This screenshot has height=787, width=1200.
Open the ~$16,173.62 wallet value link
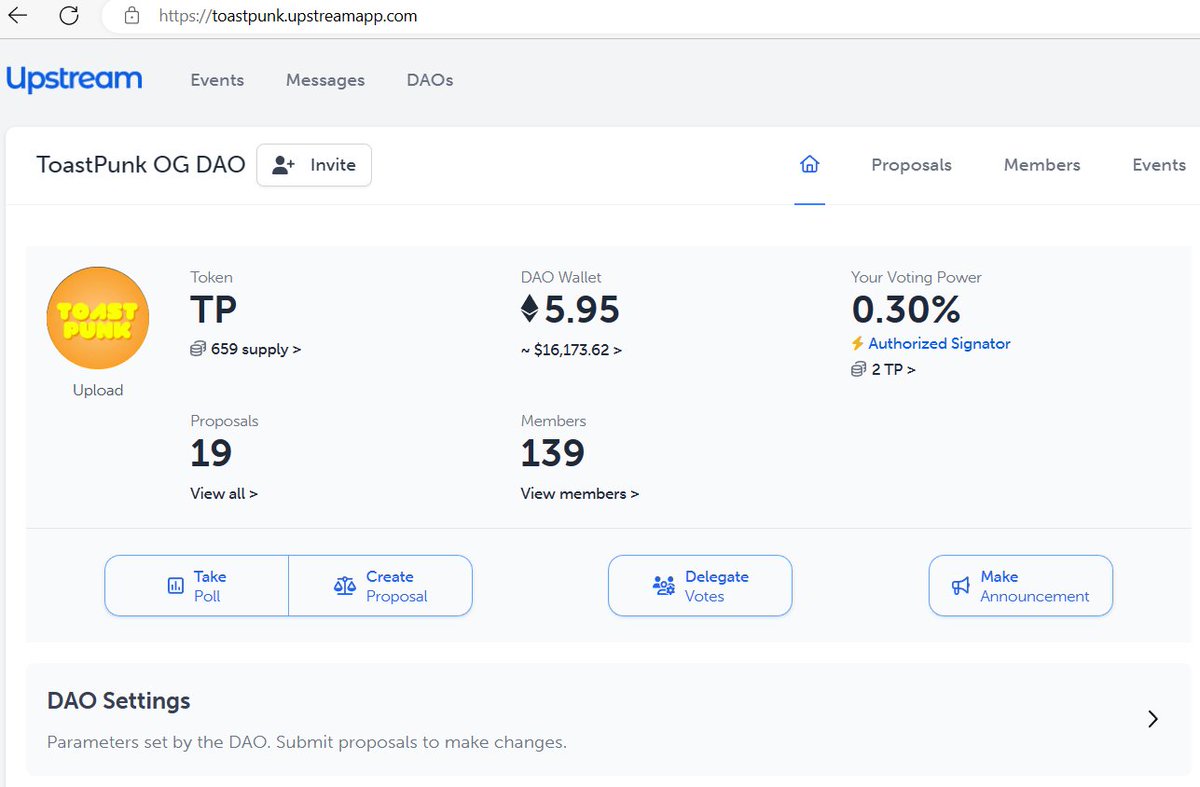coord(571,350)
